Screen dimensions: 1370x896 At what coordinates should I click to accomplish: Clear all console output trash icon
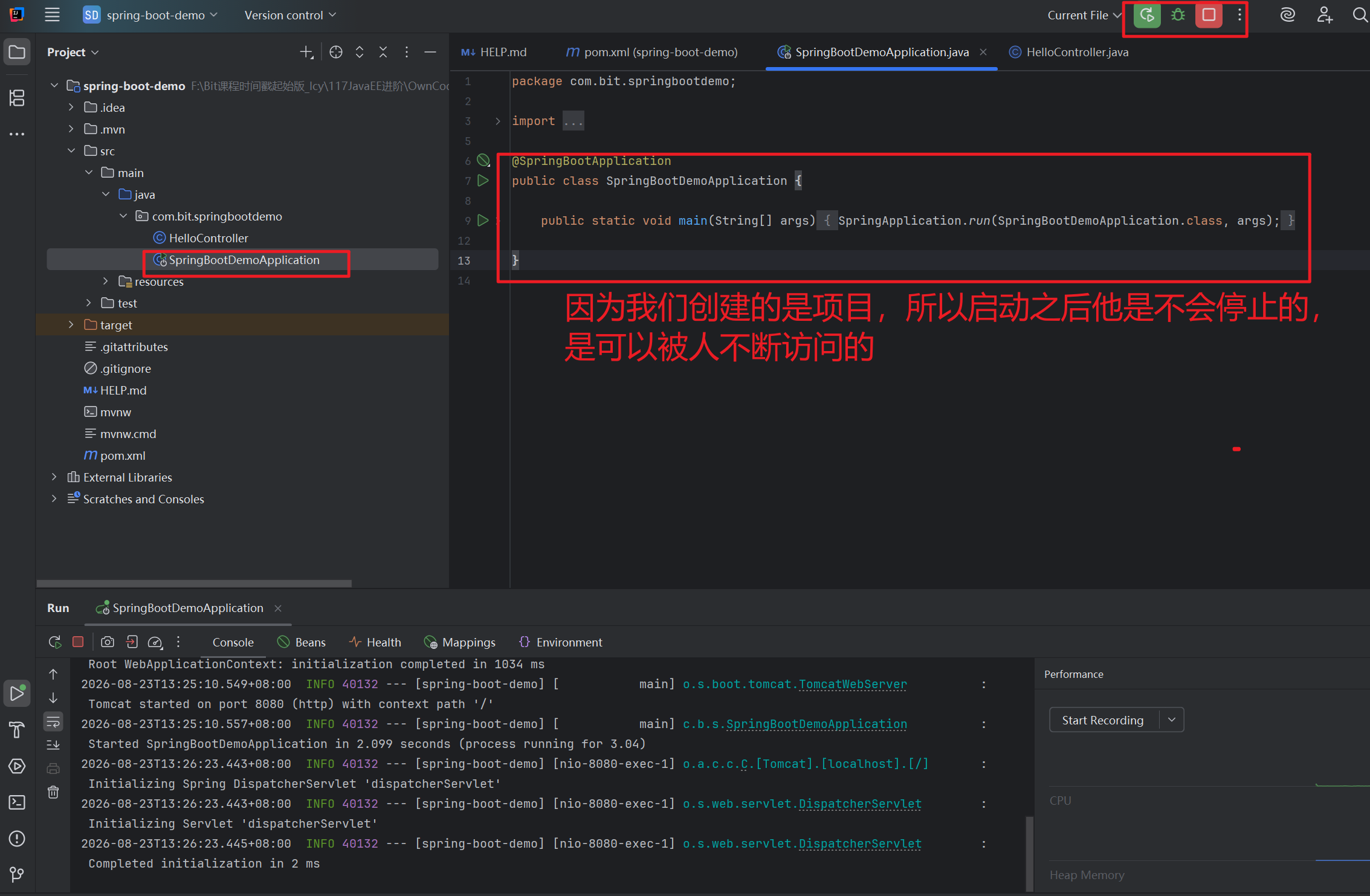click(x=53, y=792)
